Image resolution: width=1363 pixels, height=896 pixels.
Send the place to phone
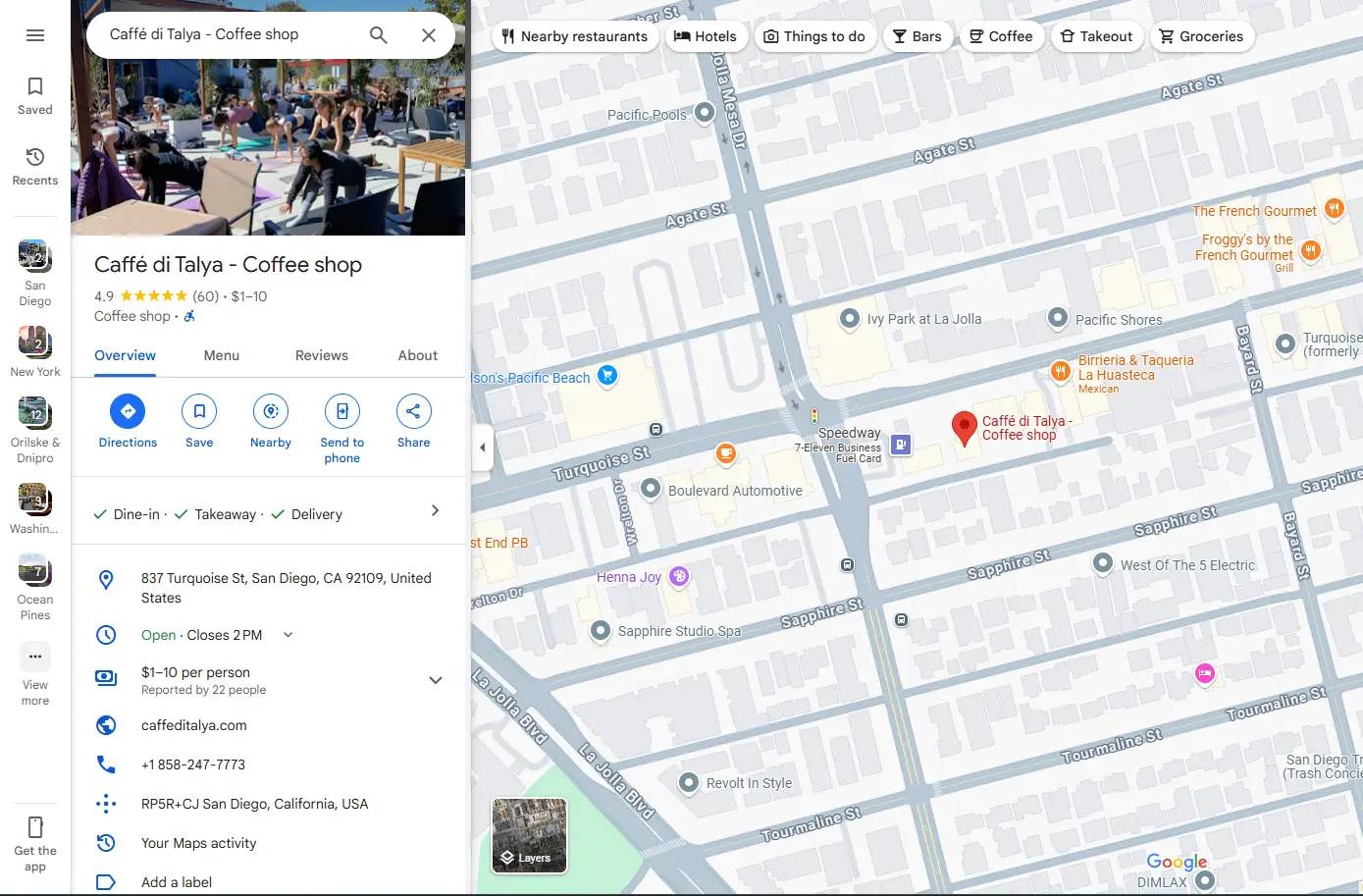coord(341,411)
